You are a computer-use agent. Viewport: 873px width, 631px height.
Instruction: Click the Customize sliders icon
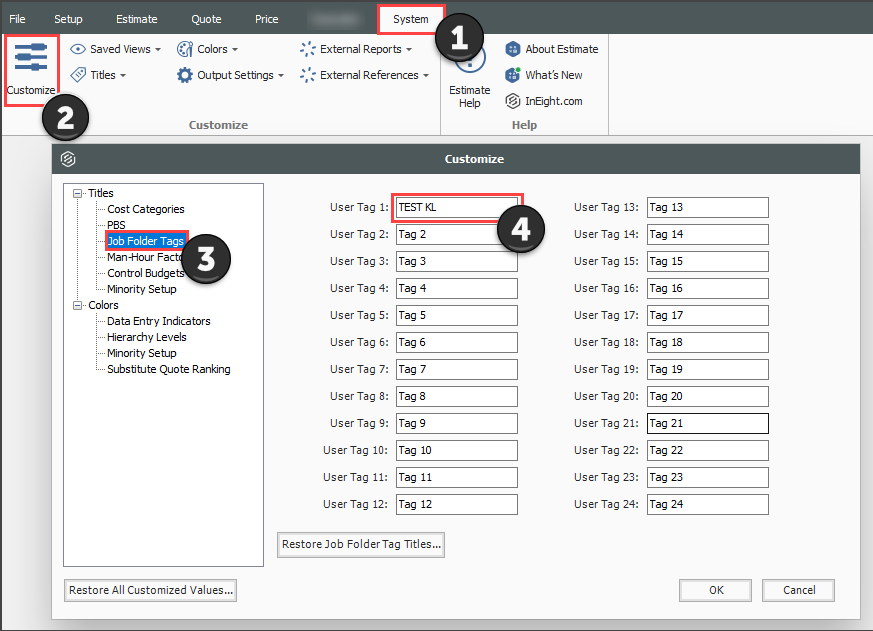click(30, 59)
